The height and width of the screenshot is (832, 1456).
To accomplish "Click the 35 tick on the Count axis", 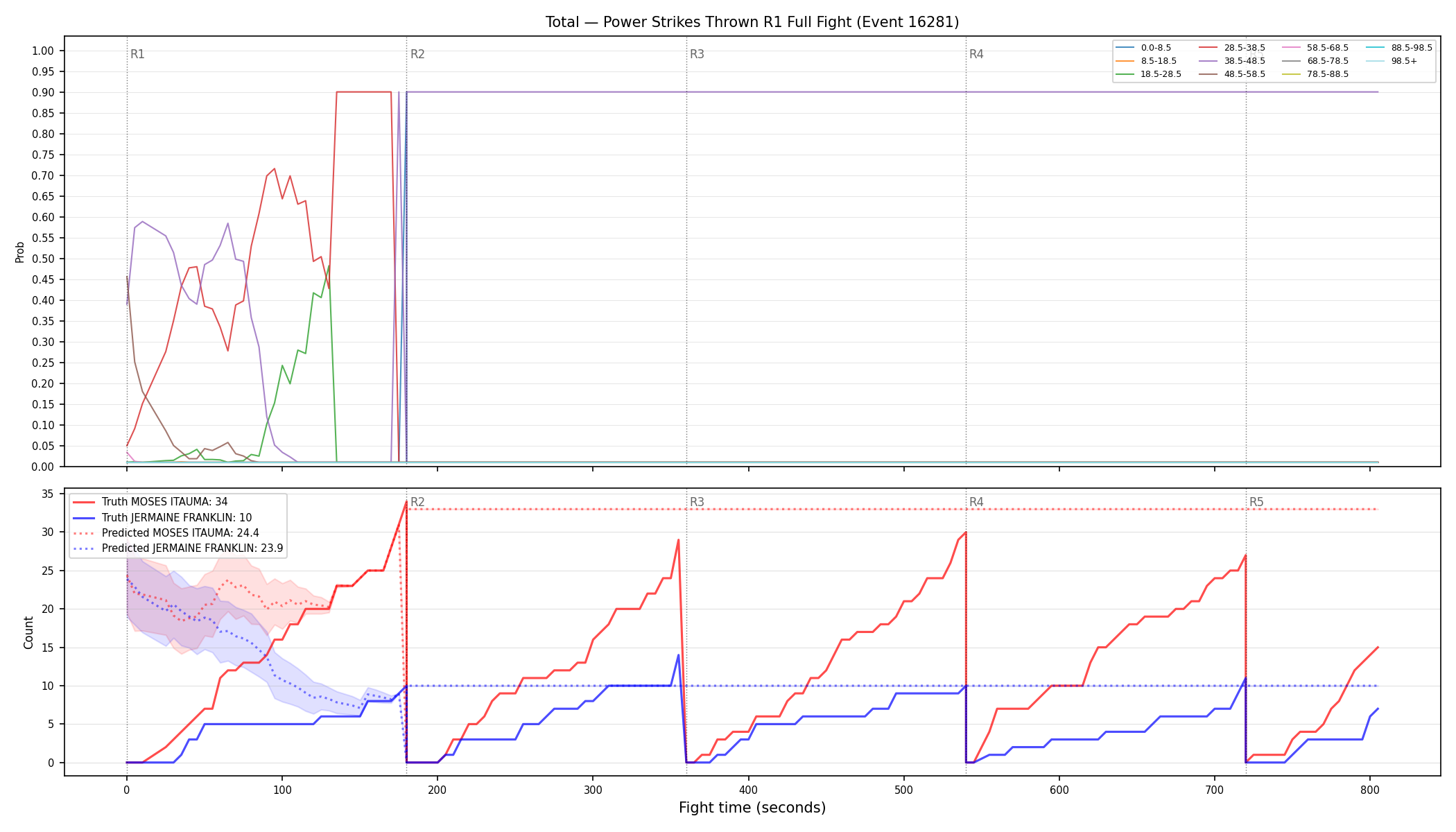I will 48,494.
